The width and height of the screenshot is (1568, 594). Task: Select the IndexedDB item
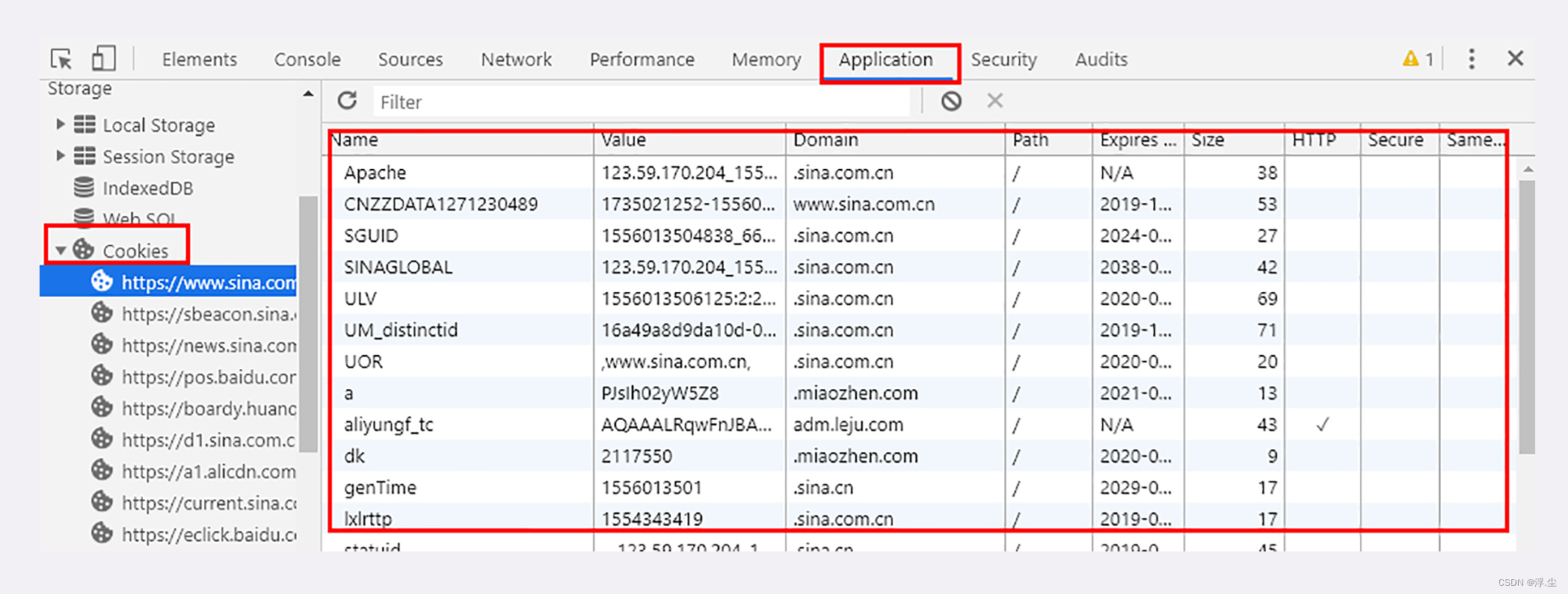[148, 188]
